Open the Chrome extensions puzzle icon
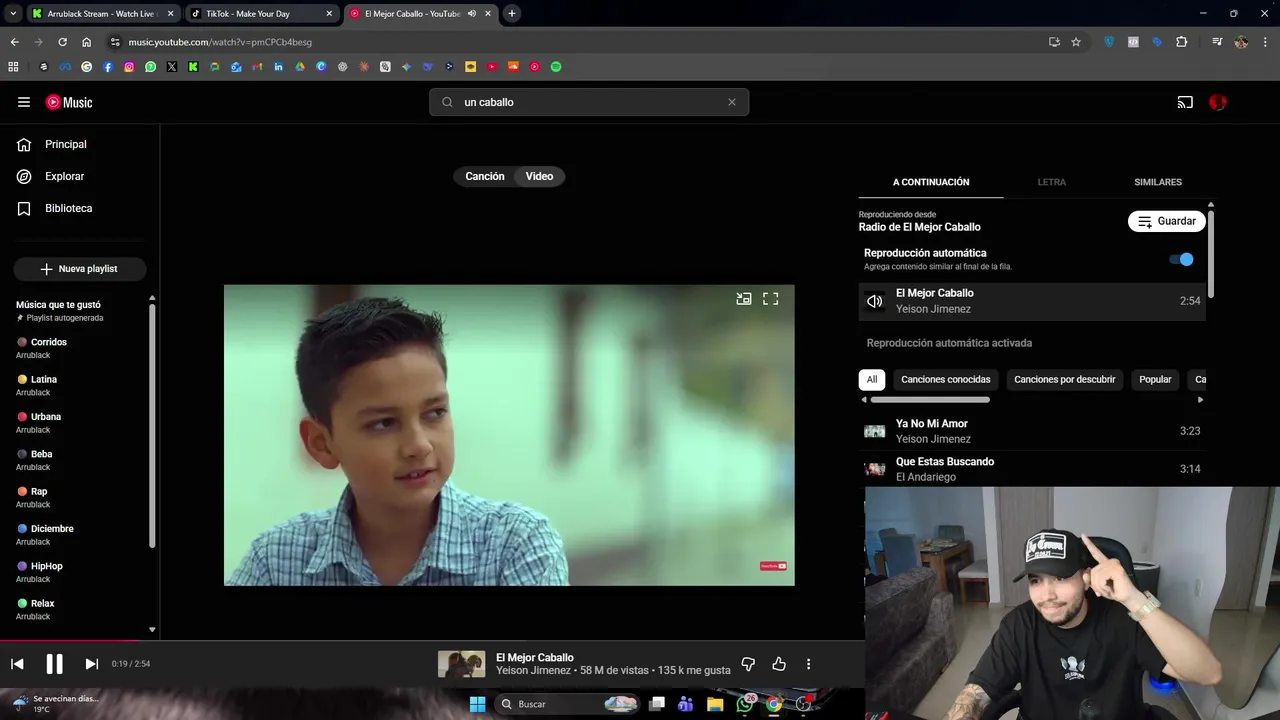 point(1182,42)
